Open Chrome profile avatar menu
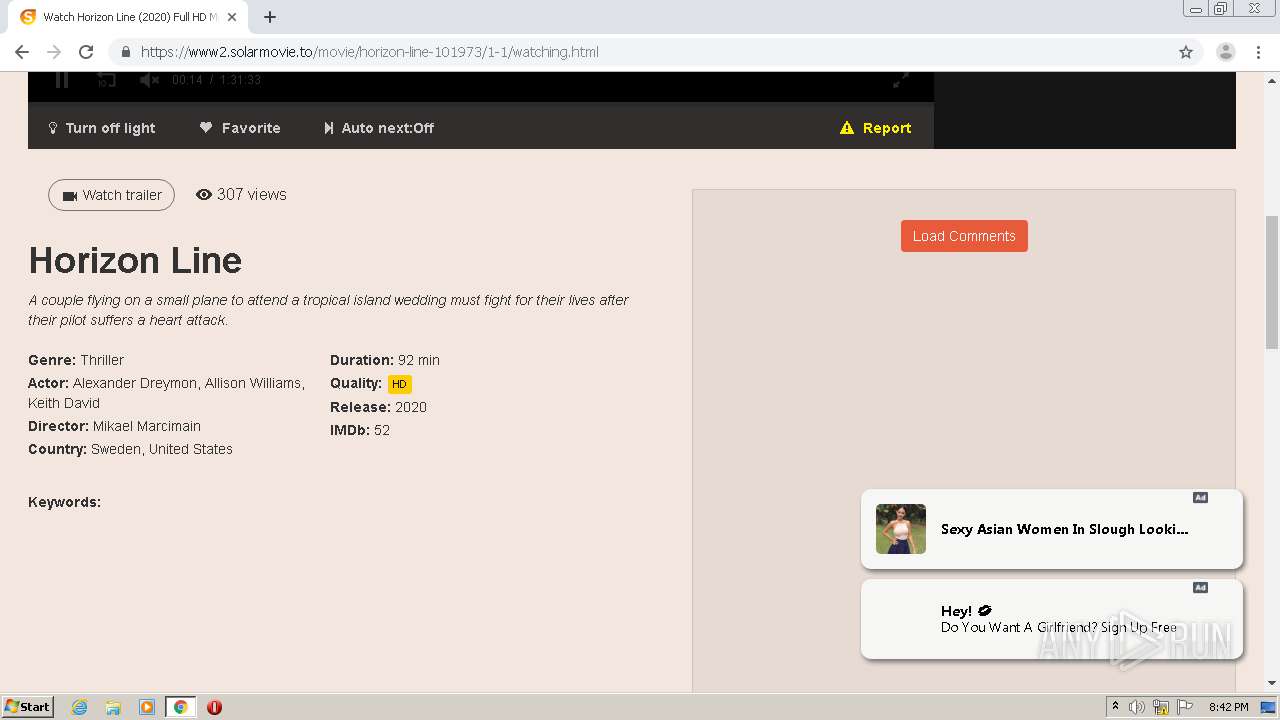The image size is (1280, 720). [x=1226, y=52]
